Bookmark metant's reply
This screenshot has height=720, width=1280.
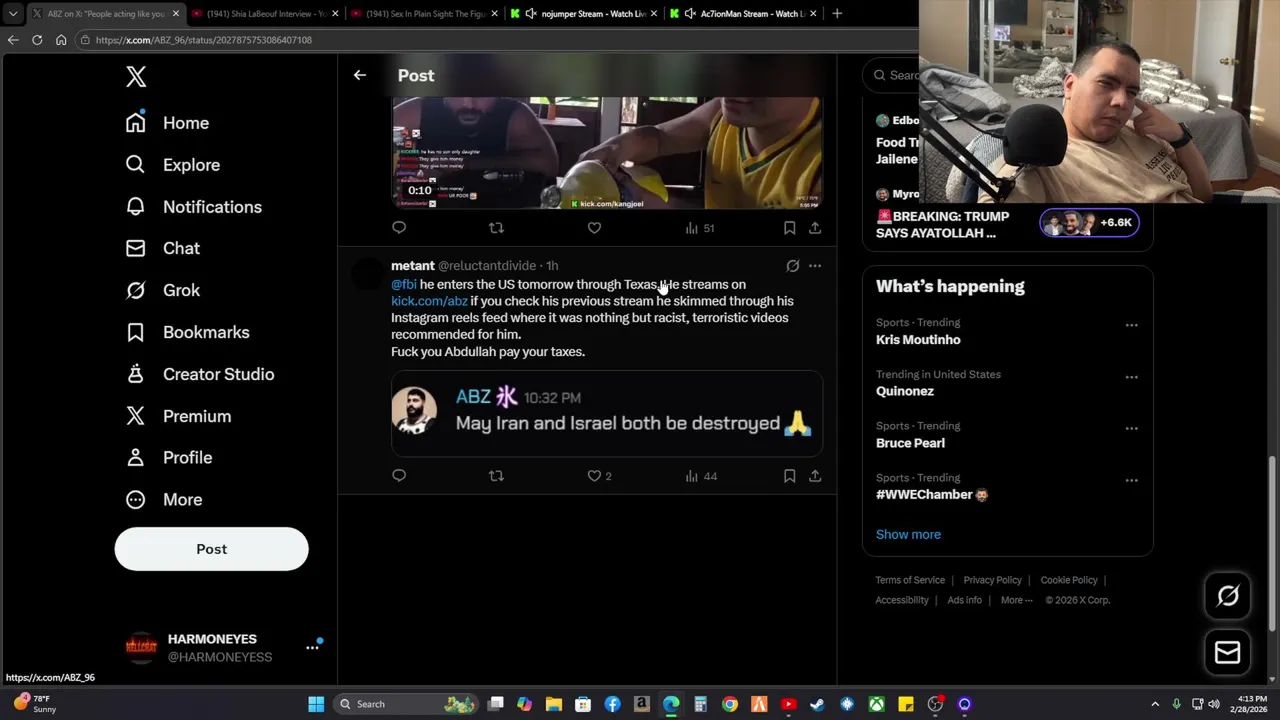(789, 476)
